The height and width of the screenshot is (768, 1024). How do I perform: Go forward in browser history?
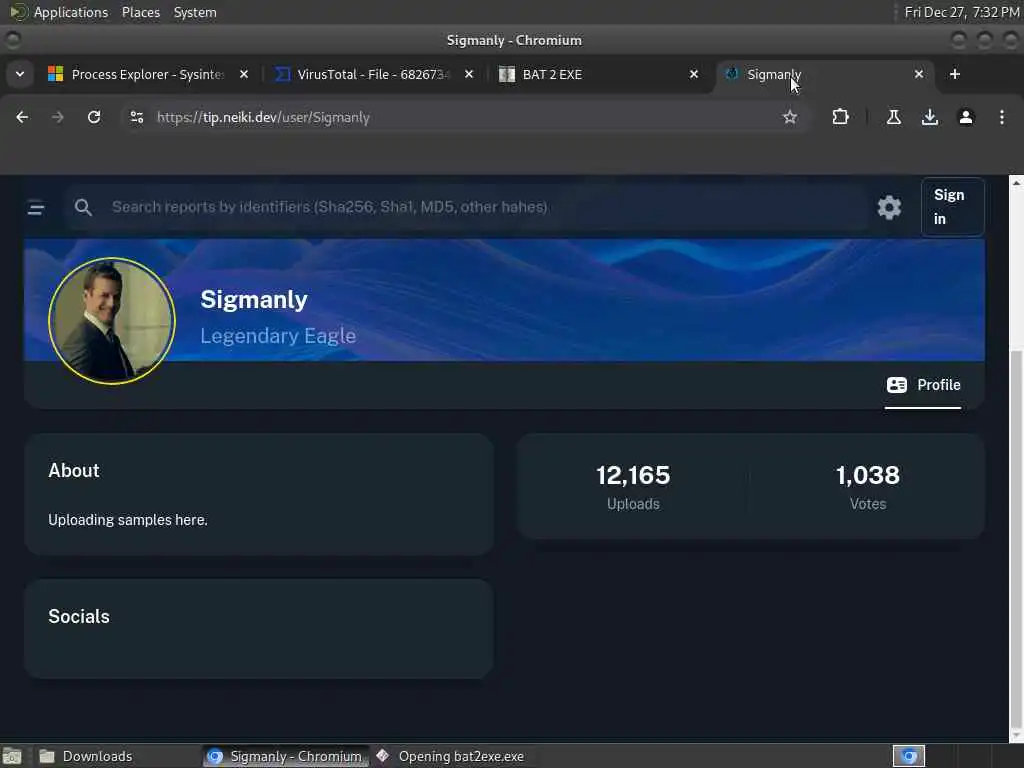tap(57, 117)
